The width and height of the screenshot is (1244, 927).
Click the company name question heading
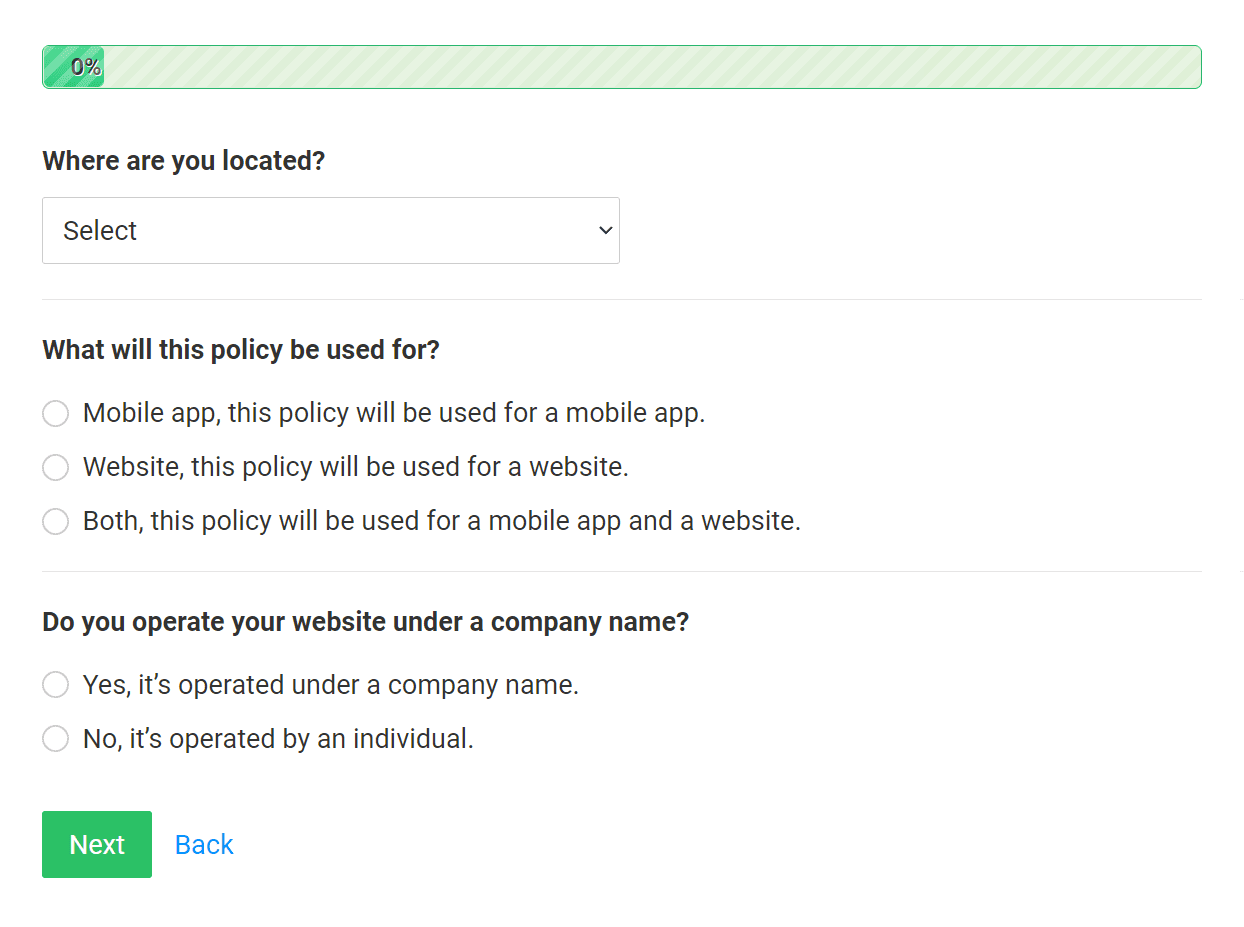pos(365,621)
